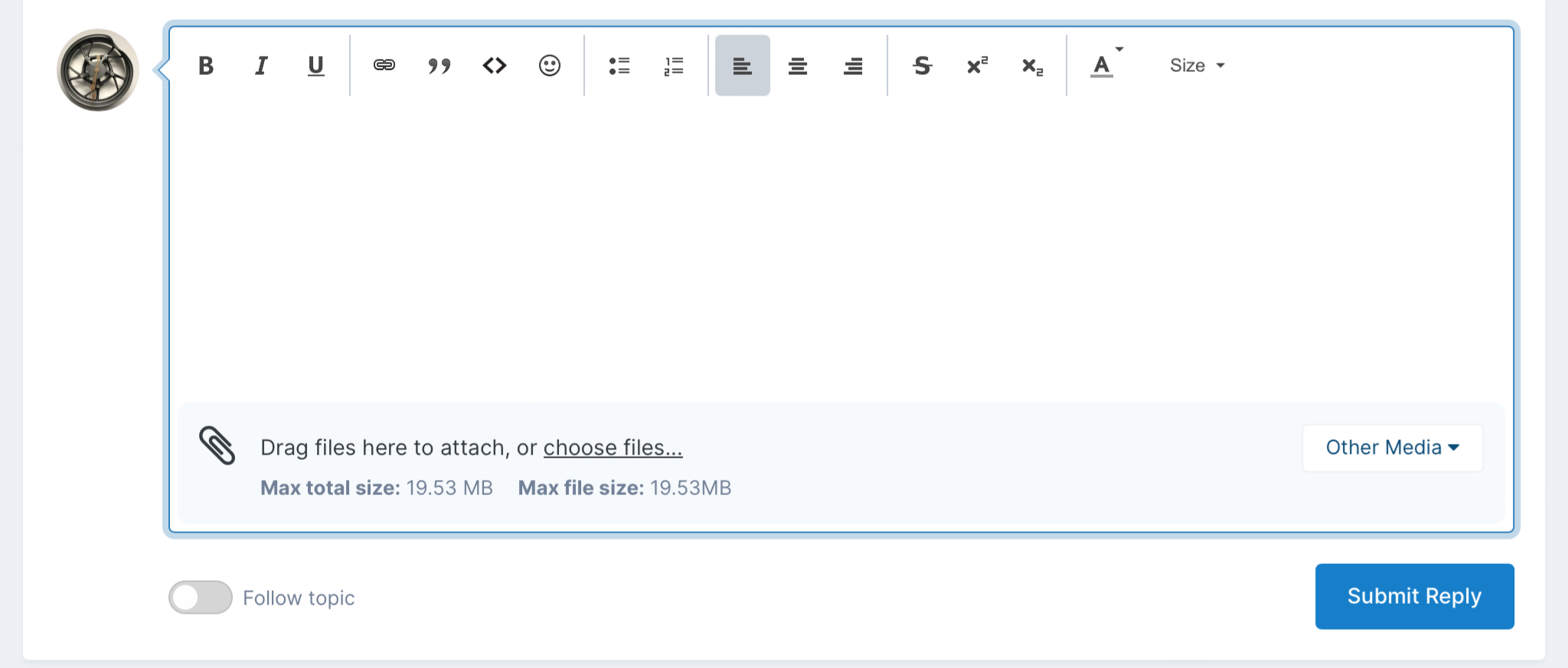1568x668 pixels.
Task: Enable the Follow topic switch
Action: [201, 598]
